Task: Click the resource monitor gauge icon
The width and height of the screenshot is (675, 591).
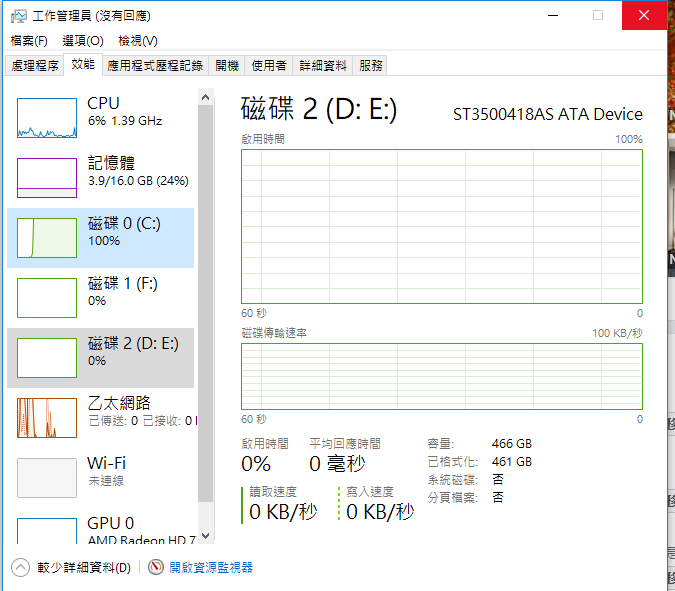Action: 156,567
